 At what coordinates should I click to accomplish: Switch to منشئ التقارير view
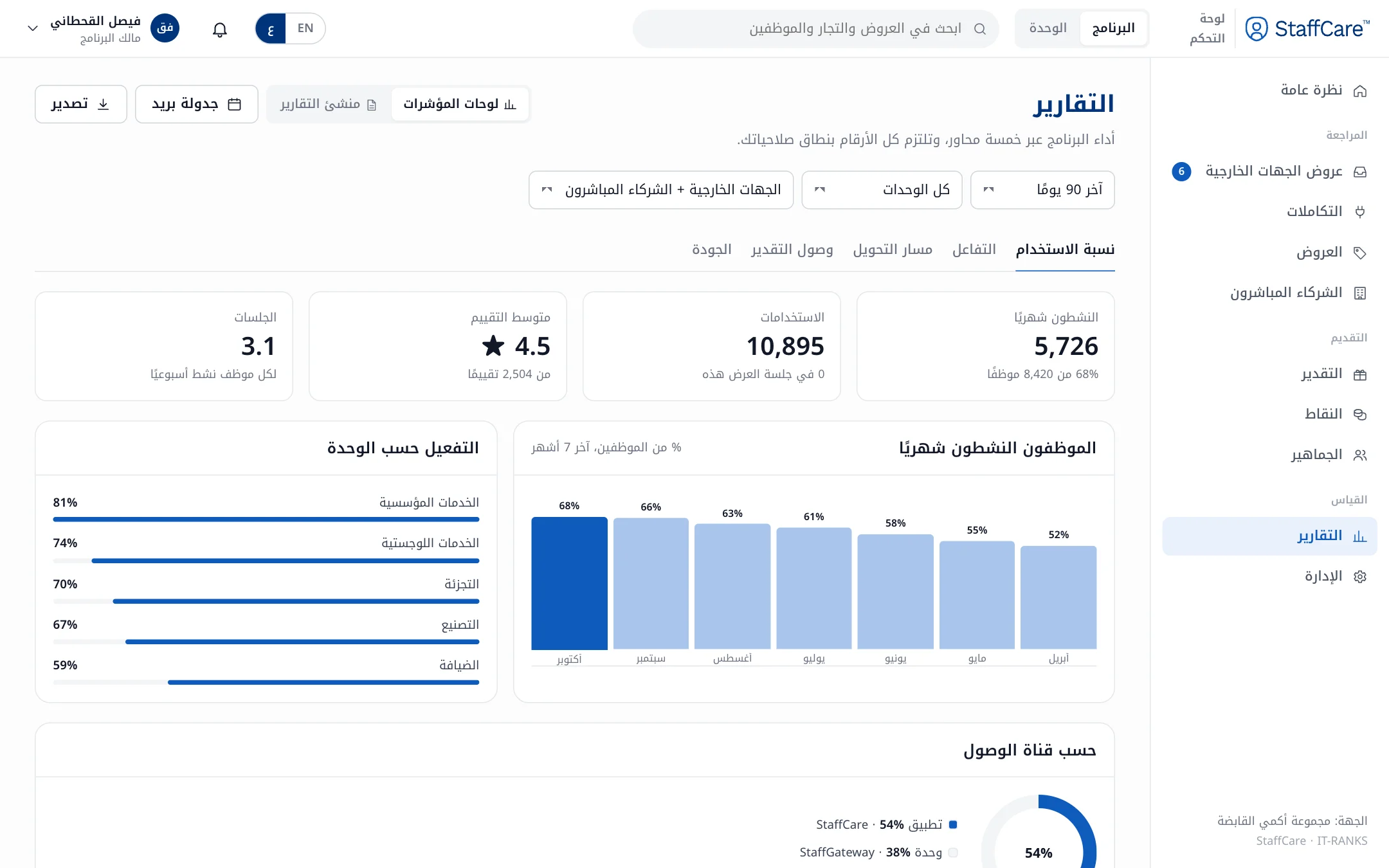329,104
